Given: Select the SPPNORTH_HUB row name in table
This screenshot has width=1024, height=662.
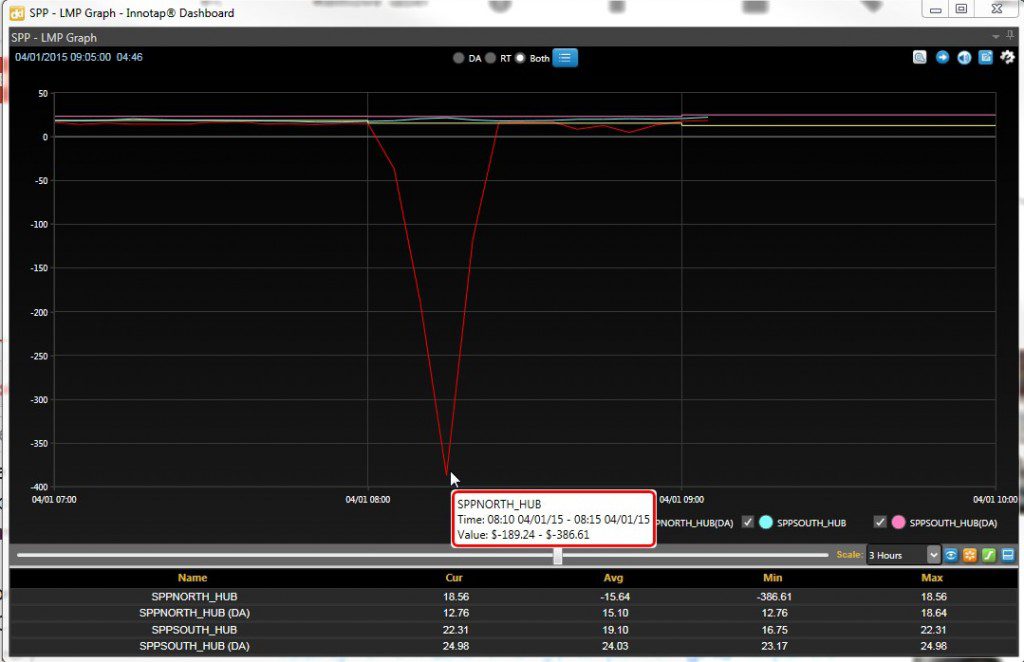Looking at the screenshot, I should pos(195,597).
